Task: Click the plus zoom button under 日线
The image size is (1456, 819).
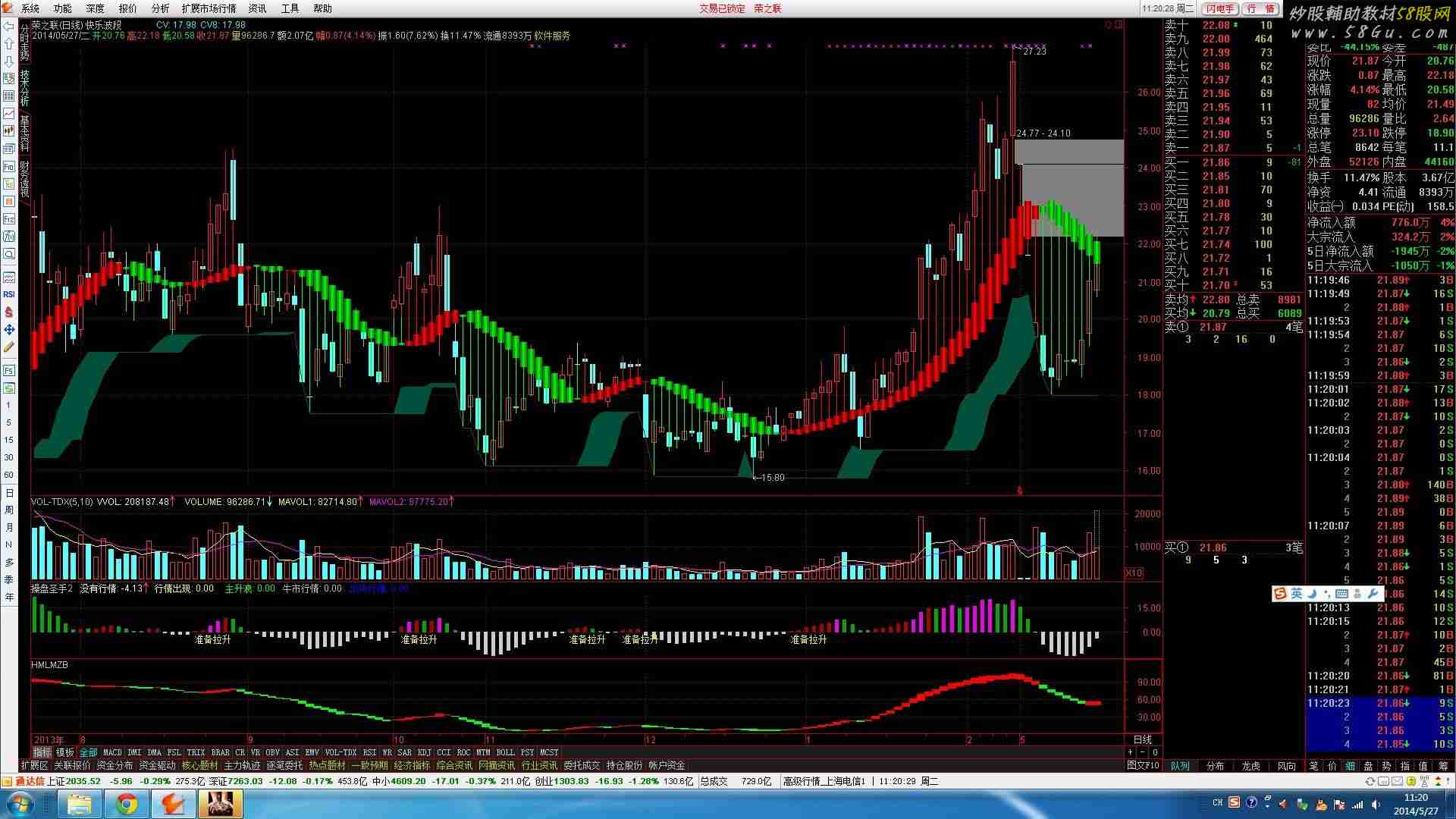Action: (x=1131, y=752)
